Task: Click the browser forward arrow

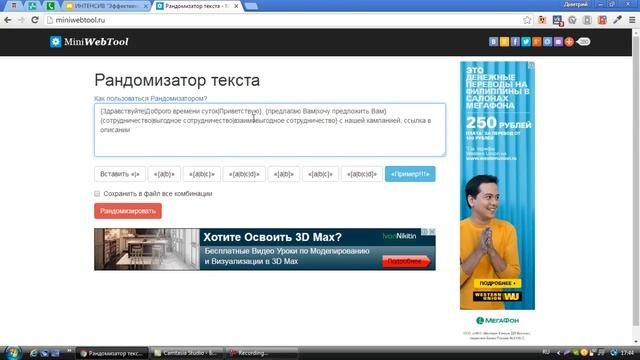Action: coord(21,20)
